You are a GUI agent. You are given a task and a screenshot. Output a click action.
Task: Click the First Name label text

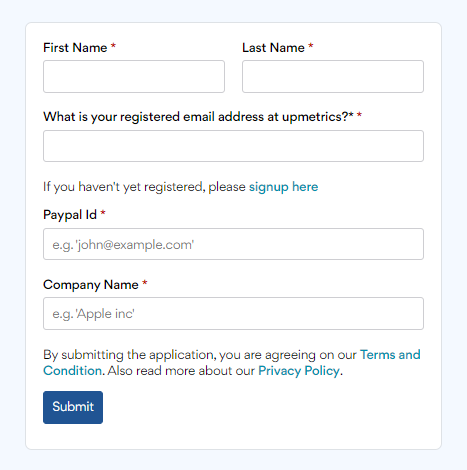pyautogui.click(x=75, y=48)
